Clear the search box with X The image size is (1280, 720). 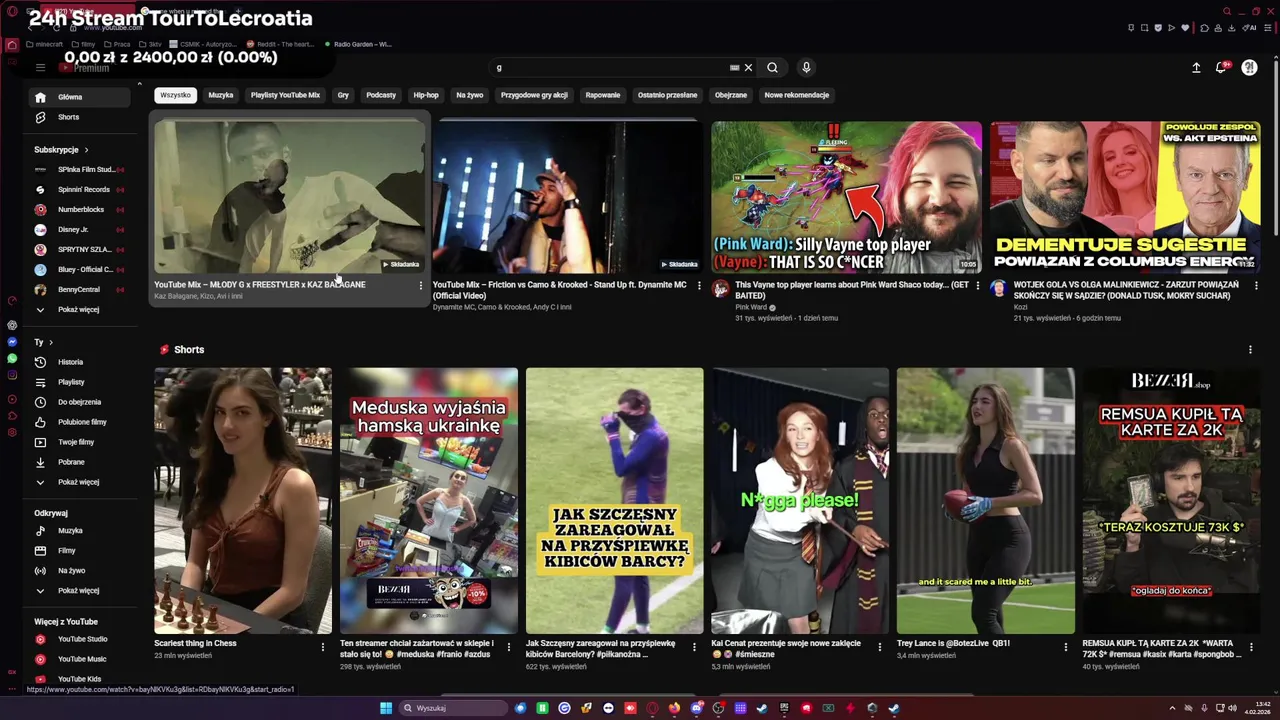point(748,67)
